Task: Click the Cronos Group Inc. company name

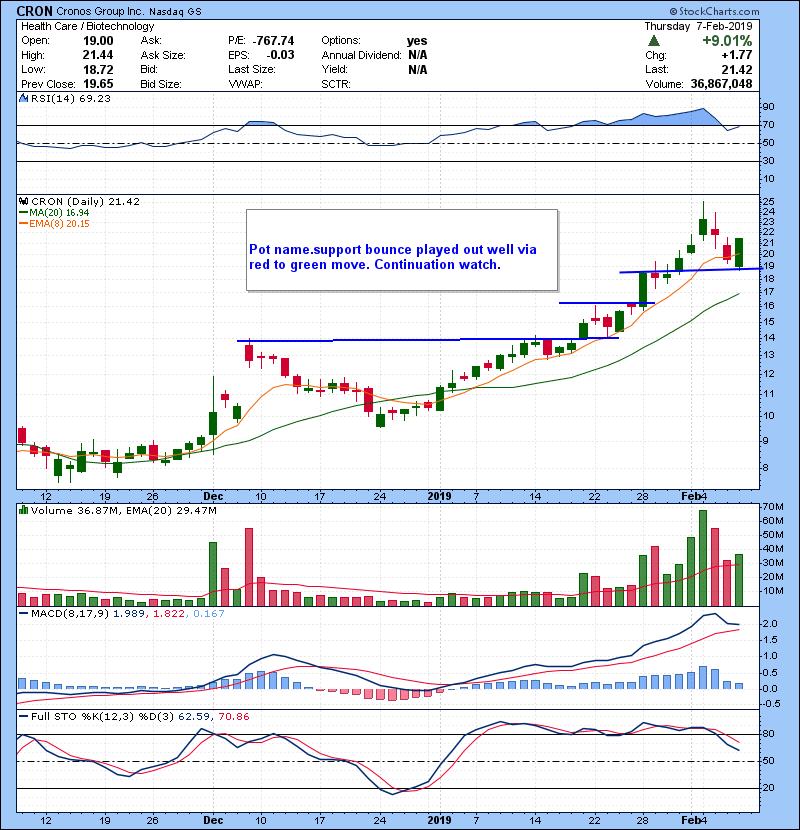Action: (100, 11)
